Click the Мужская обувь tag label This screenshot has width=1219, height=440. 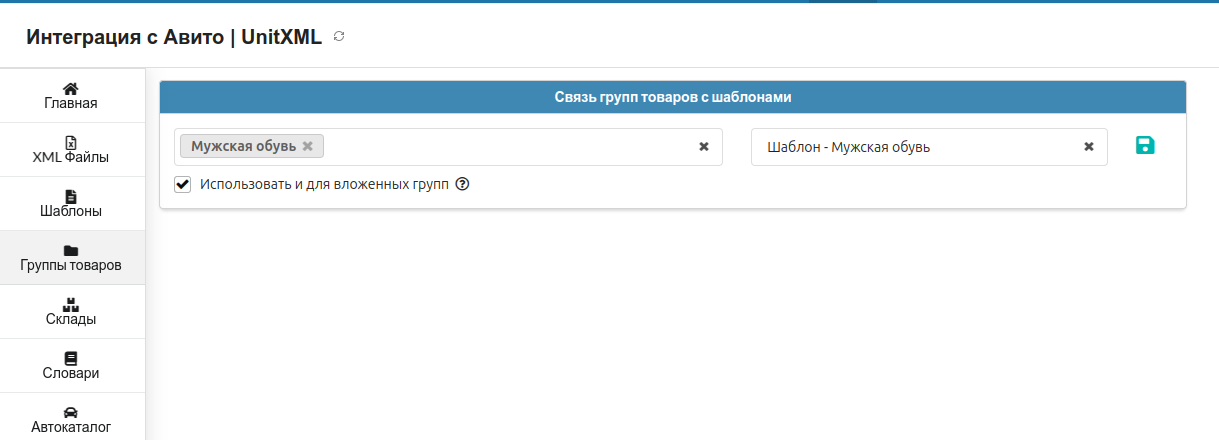coord(243,146)
